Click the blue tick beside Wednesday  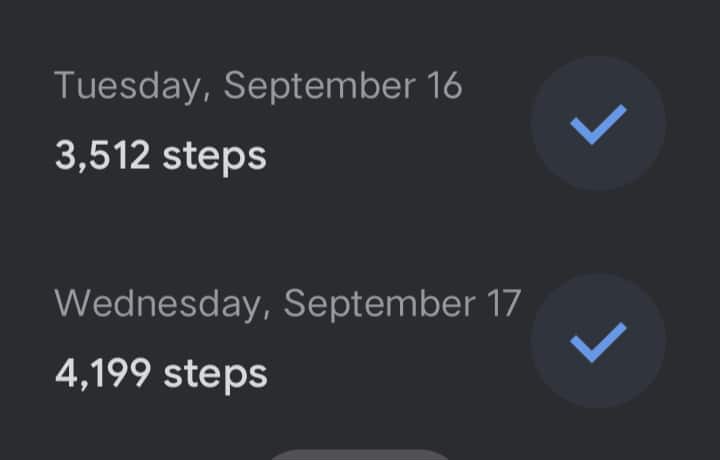(x=598, y=342)
